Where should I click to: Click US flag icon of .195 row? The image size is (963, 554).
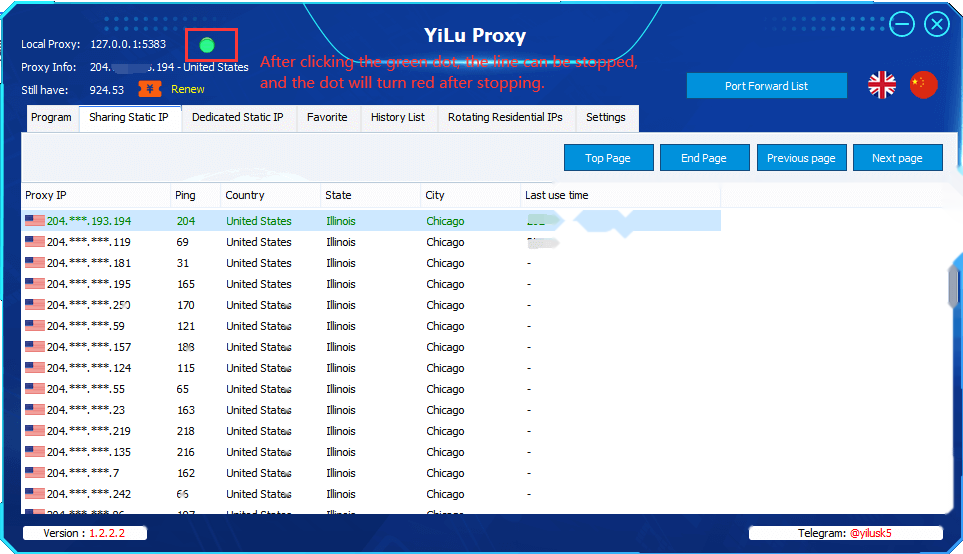click(34, 283)
